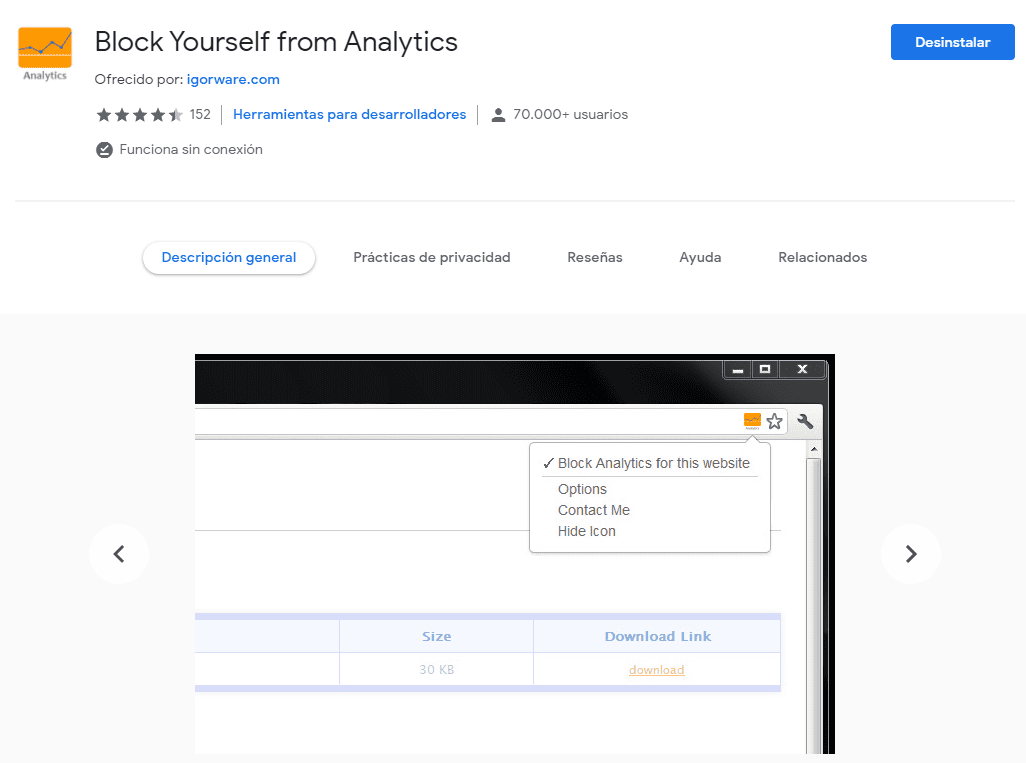Open the wrench menu icon in the screenshot

click(805, 421)
